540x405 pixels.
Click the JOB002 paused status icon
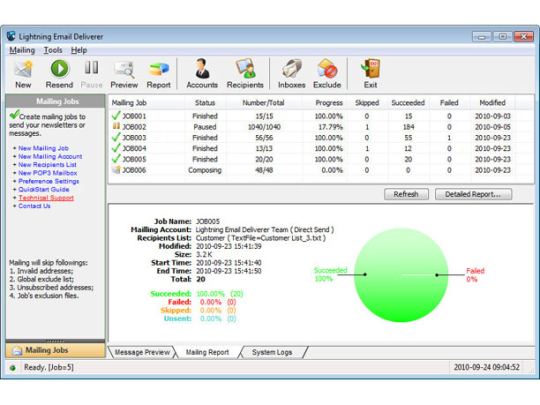coord(116,126)
